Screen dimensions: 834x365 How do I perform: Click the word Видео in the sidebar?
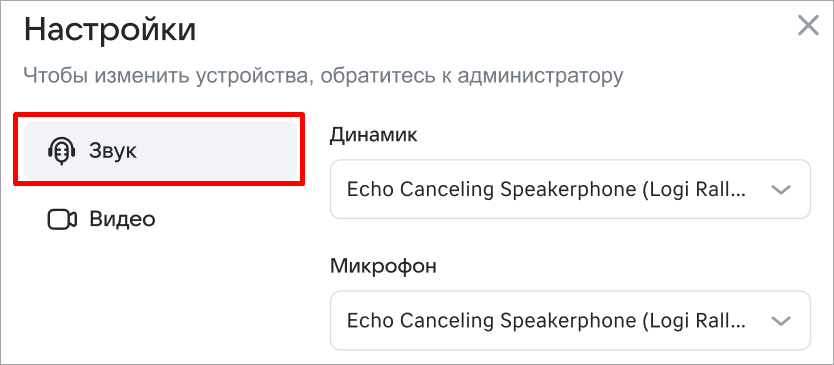pos(122,219)
